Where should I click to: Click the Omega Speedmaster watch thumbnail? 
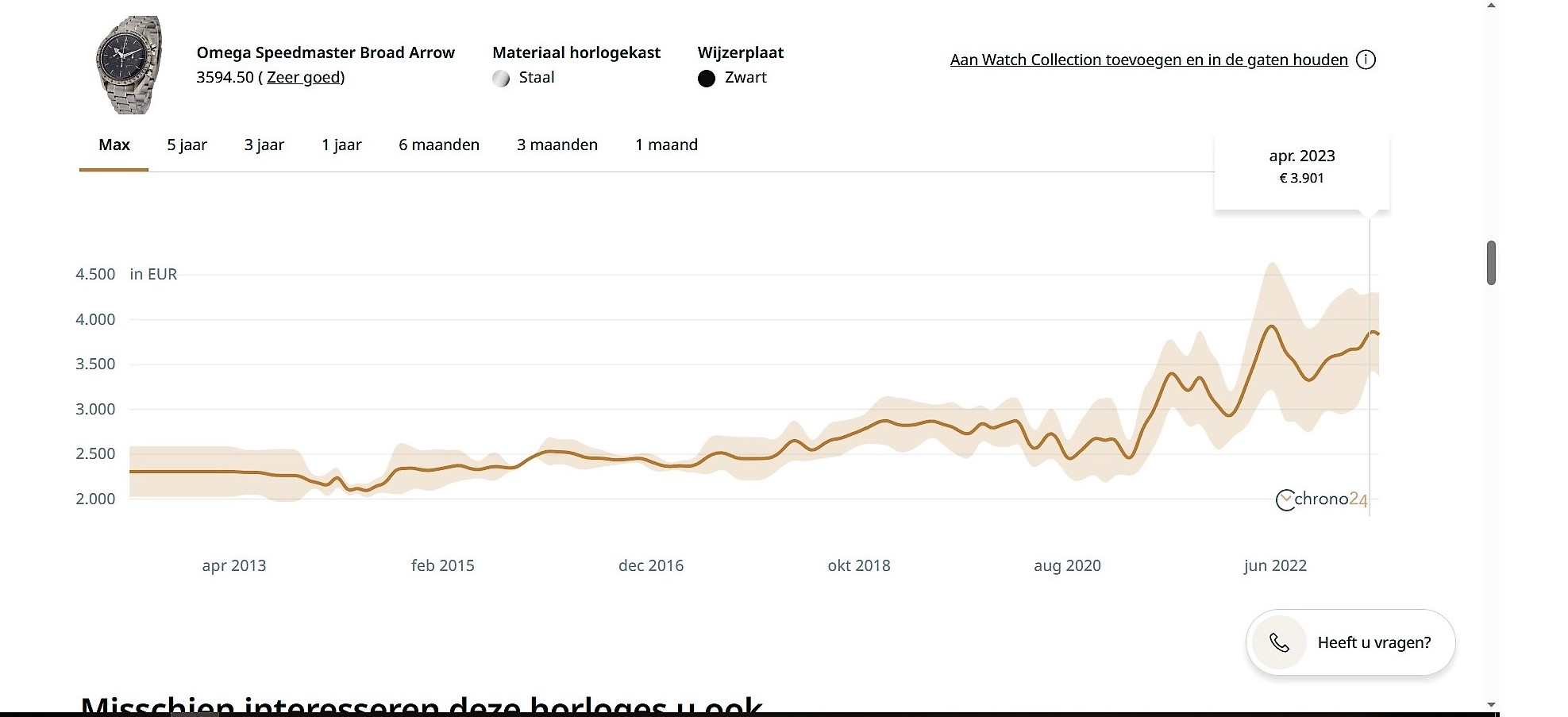click(129, 65)
